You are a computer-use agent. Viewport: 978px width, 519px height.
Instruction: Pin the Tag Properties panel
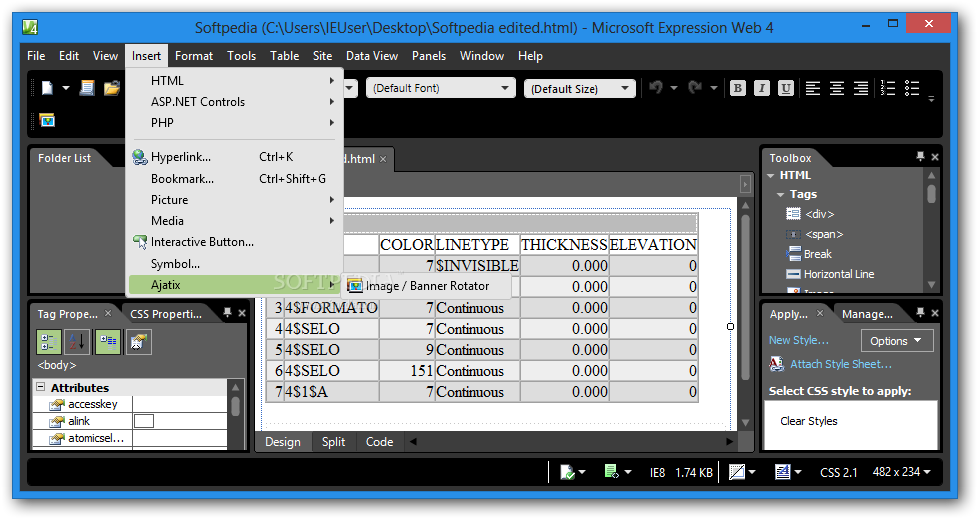click(227, 313)
